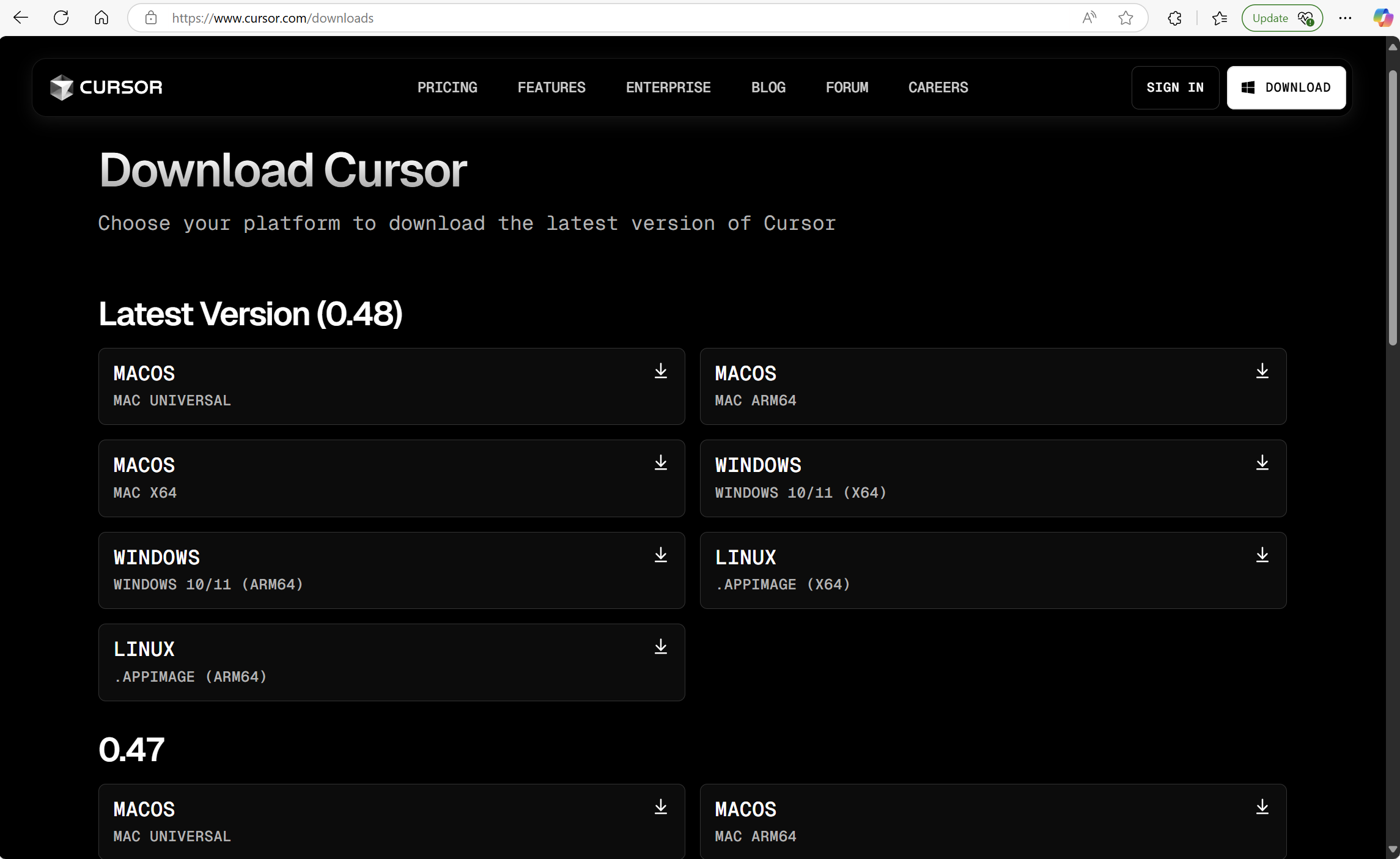Select Mac X64 download card
This screenshot has height=859, width=1400.
point(391,478)
